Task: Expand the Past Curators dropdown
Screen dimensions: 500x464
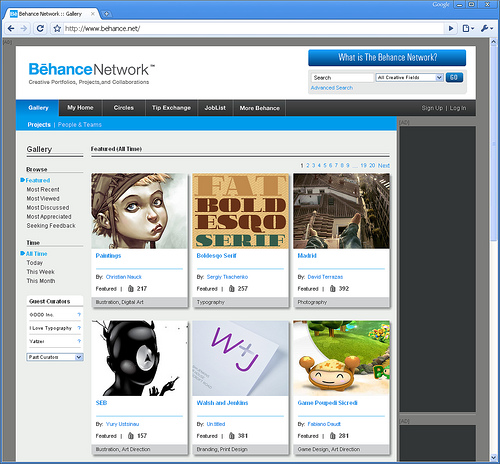Action: point(55,357)
